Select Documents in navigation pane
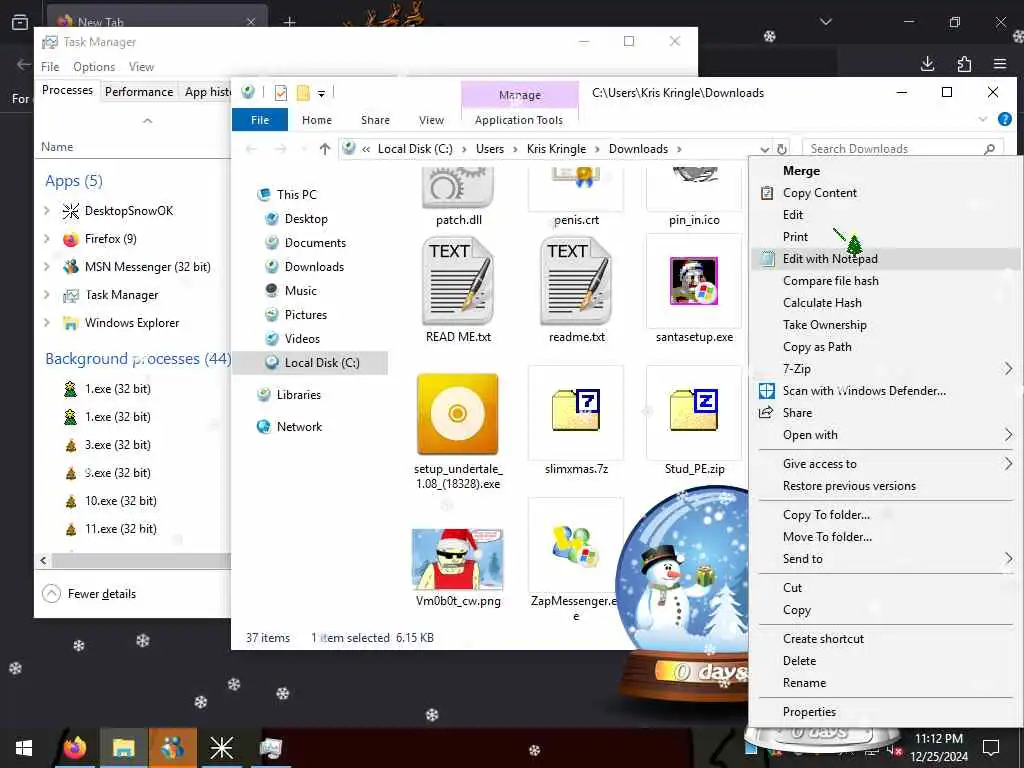 point(315,242)
